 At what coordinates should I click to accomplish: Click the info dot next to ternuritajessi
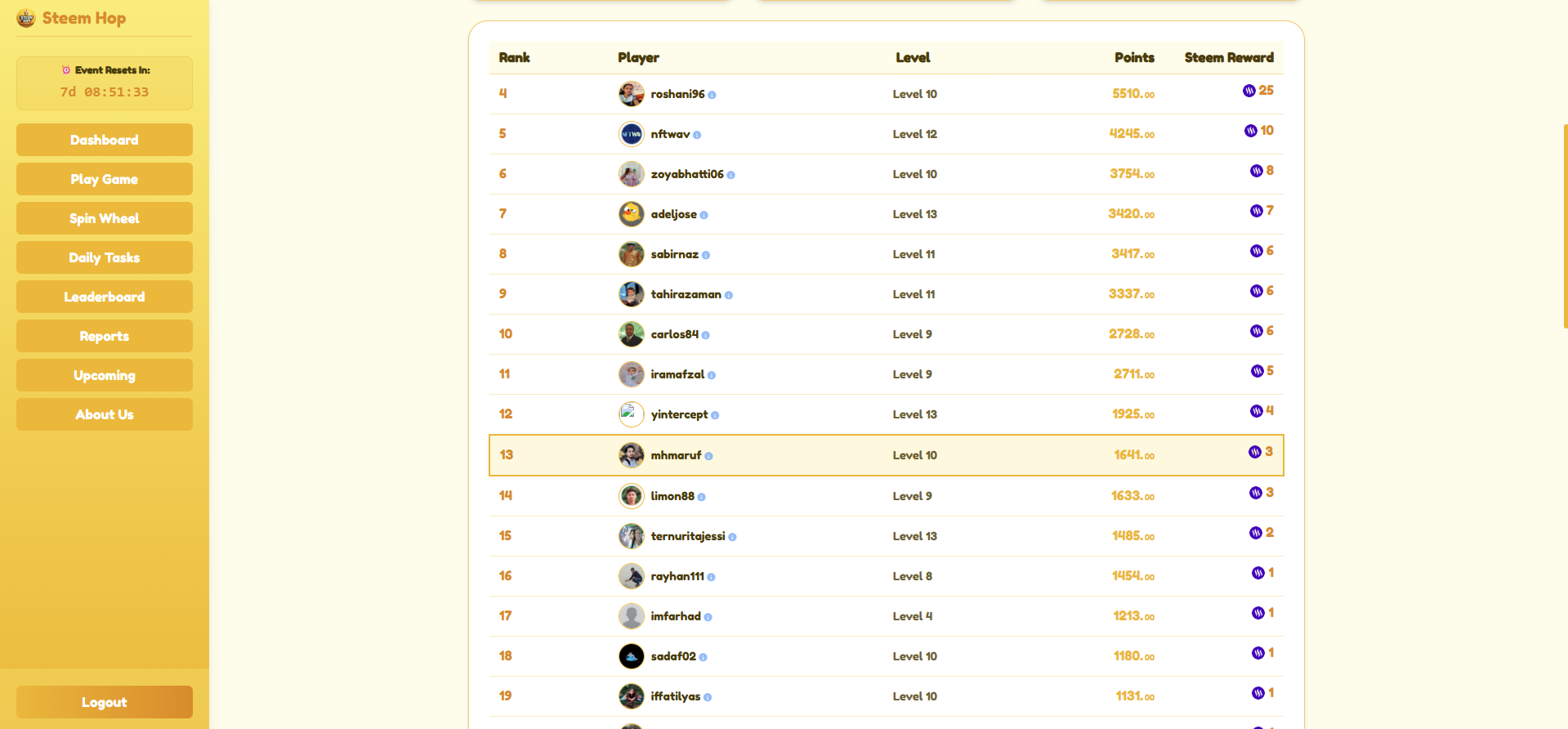[733, 538]
